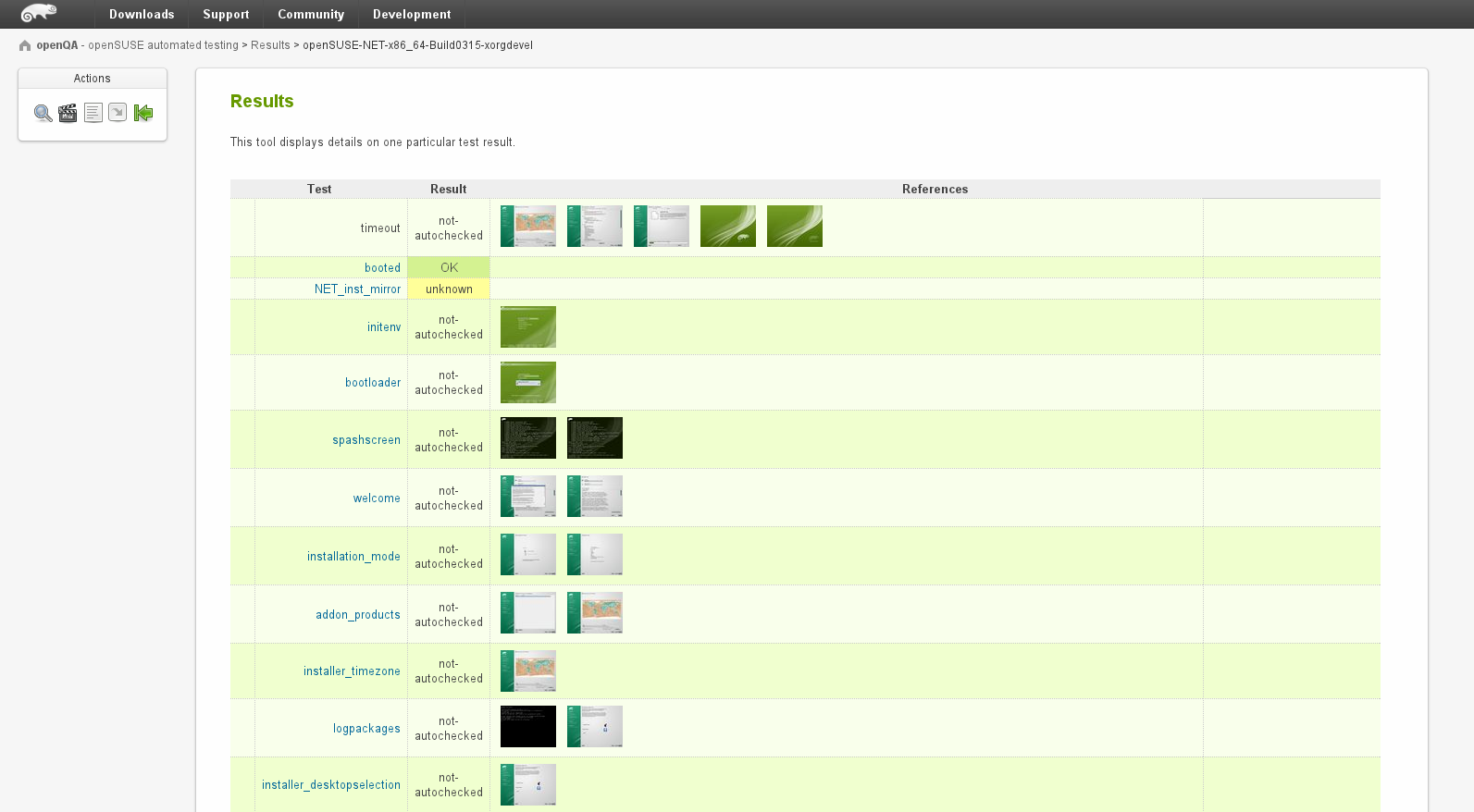Open the logpackages test link
Screen dimensions: 1474x812
[366, 729]
